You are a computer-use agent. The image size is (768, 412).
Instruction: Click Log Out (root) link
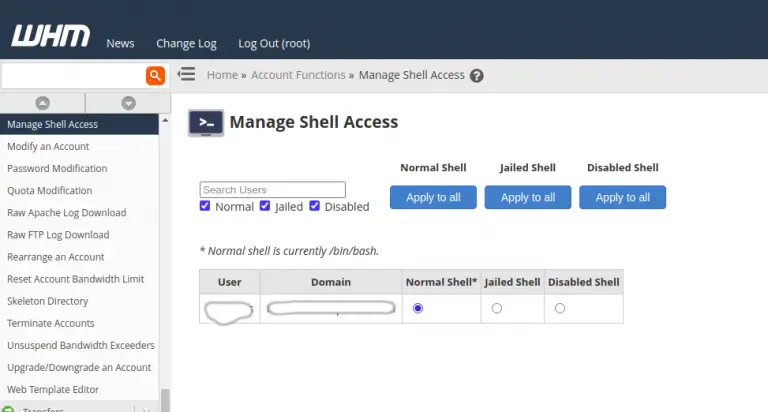tap(273, 43)
